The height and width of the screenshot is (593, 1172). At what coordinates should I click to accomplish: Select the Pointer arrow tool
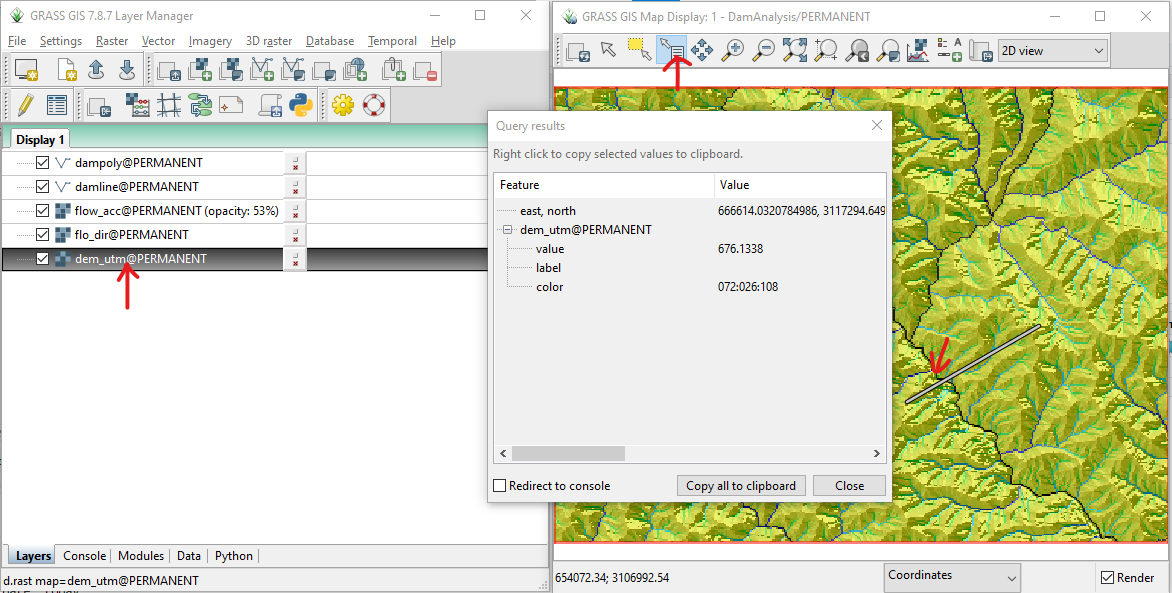point(608,50)
